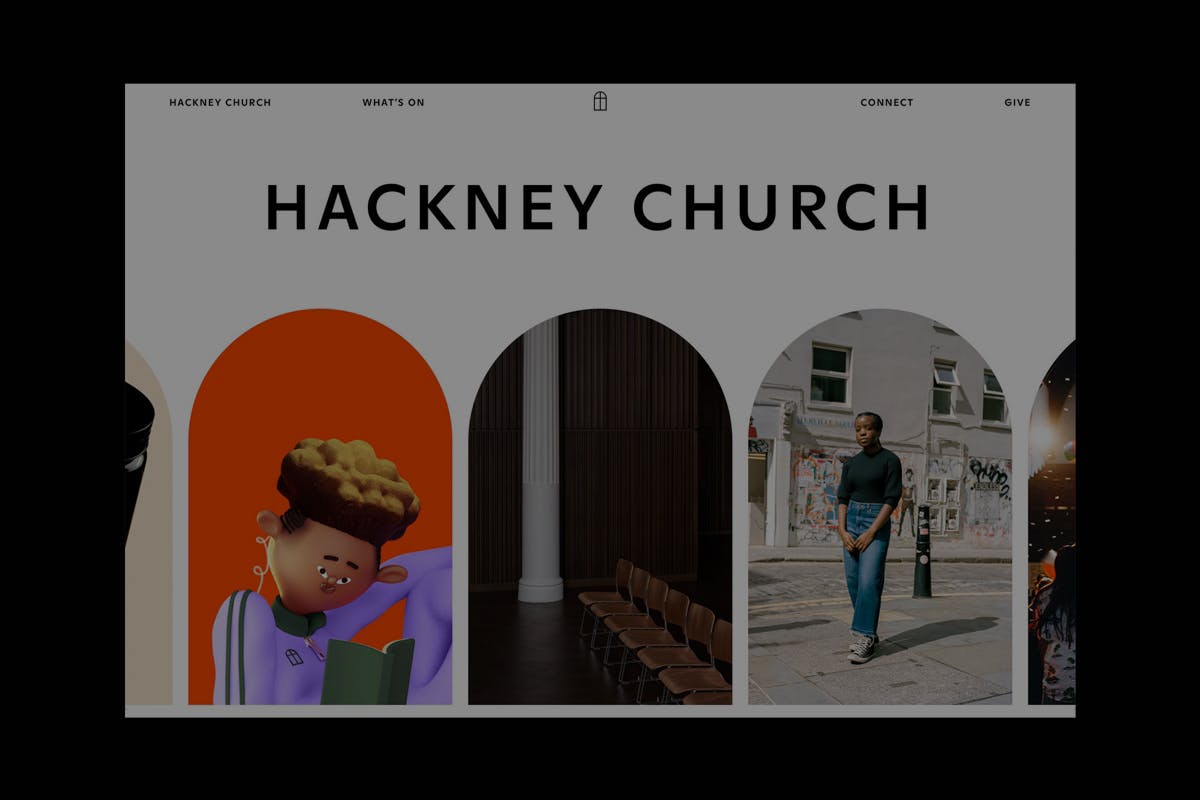Go to the CONNECT page link

coord(886,102)
